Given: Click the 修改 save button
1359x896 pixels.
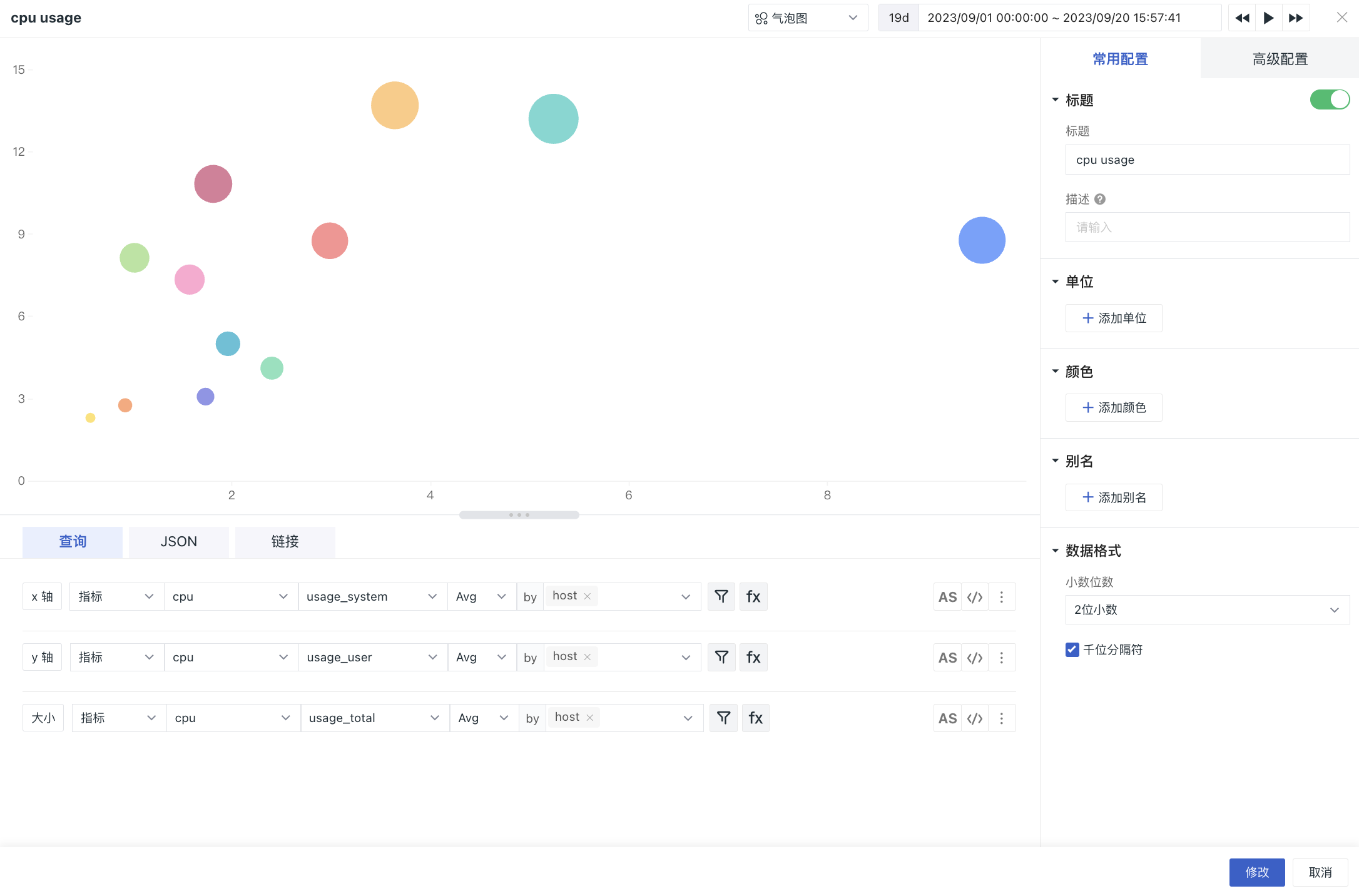Looking at the screenshot, I should (x=1256, y=872).
